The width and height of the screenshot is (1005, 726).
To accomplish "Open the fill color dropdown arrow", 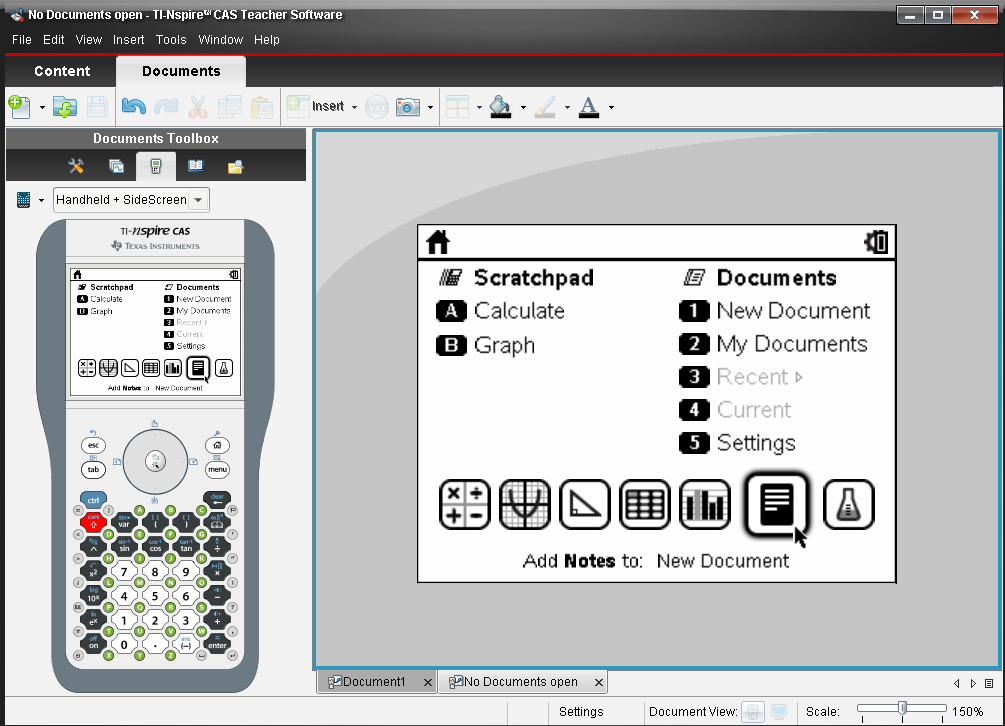I will (x=523, y=108).
